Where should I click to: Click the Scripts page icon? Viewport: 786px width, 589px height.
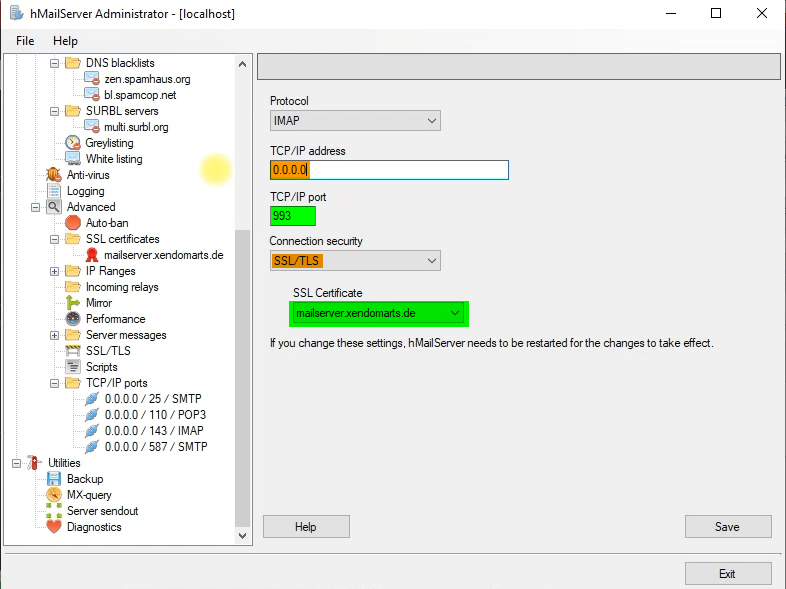73,367
